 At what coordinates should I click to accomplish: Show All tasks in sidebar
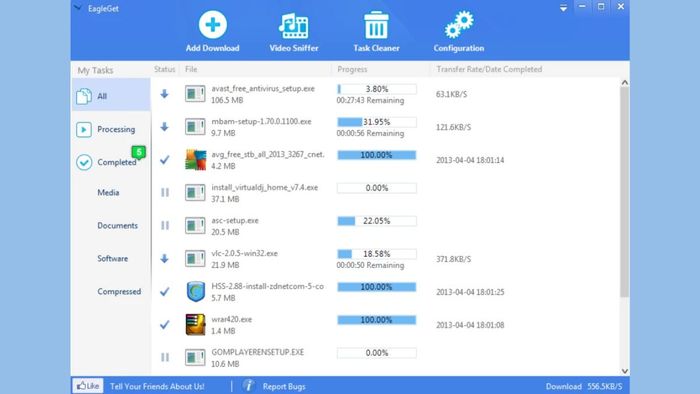[x=111, y=95]
